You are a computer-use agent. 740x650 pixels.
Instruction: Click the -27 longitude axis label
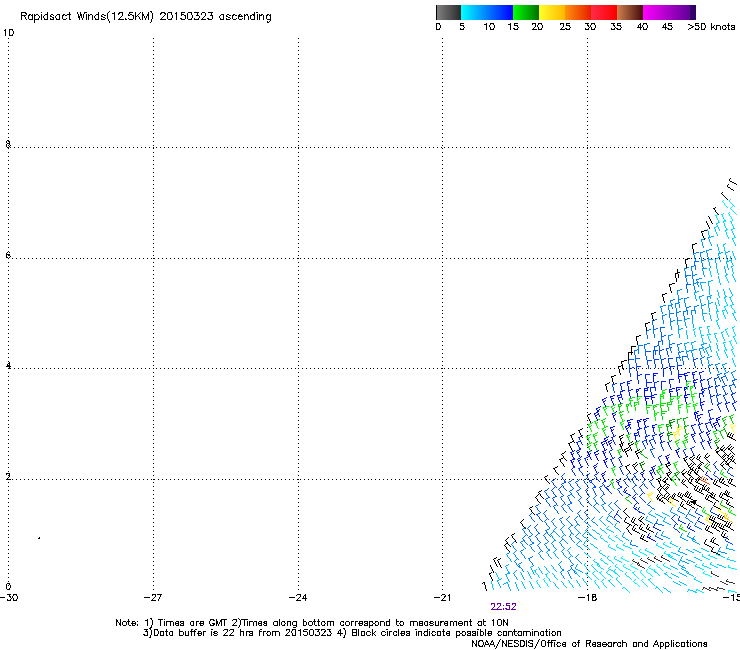pyautogui.click(x=153, y=598)
